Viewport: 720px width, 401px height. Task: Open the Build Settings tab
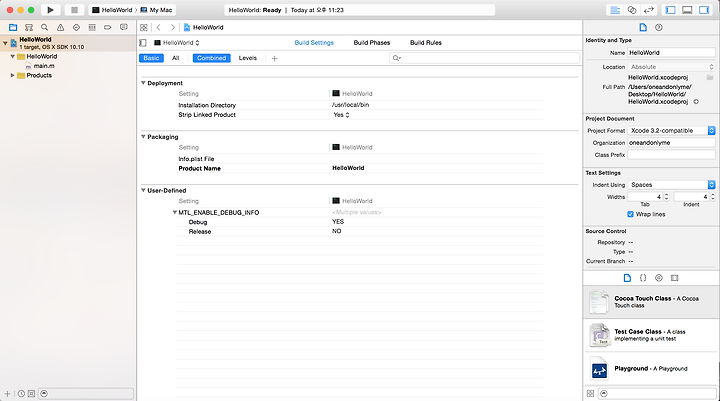point(314,43)
